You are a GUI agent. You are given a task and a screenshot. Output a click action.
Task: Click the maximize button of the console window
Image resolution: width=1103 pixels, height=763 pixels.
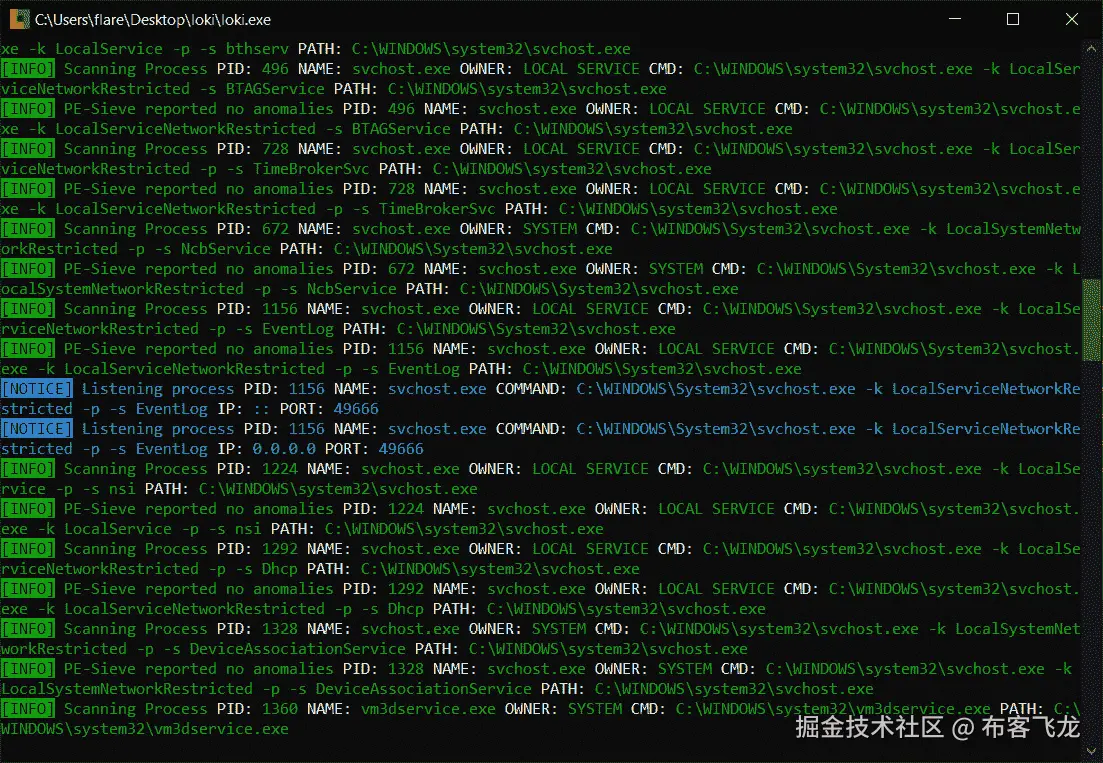[x=1013, y=18]
